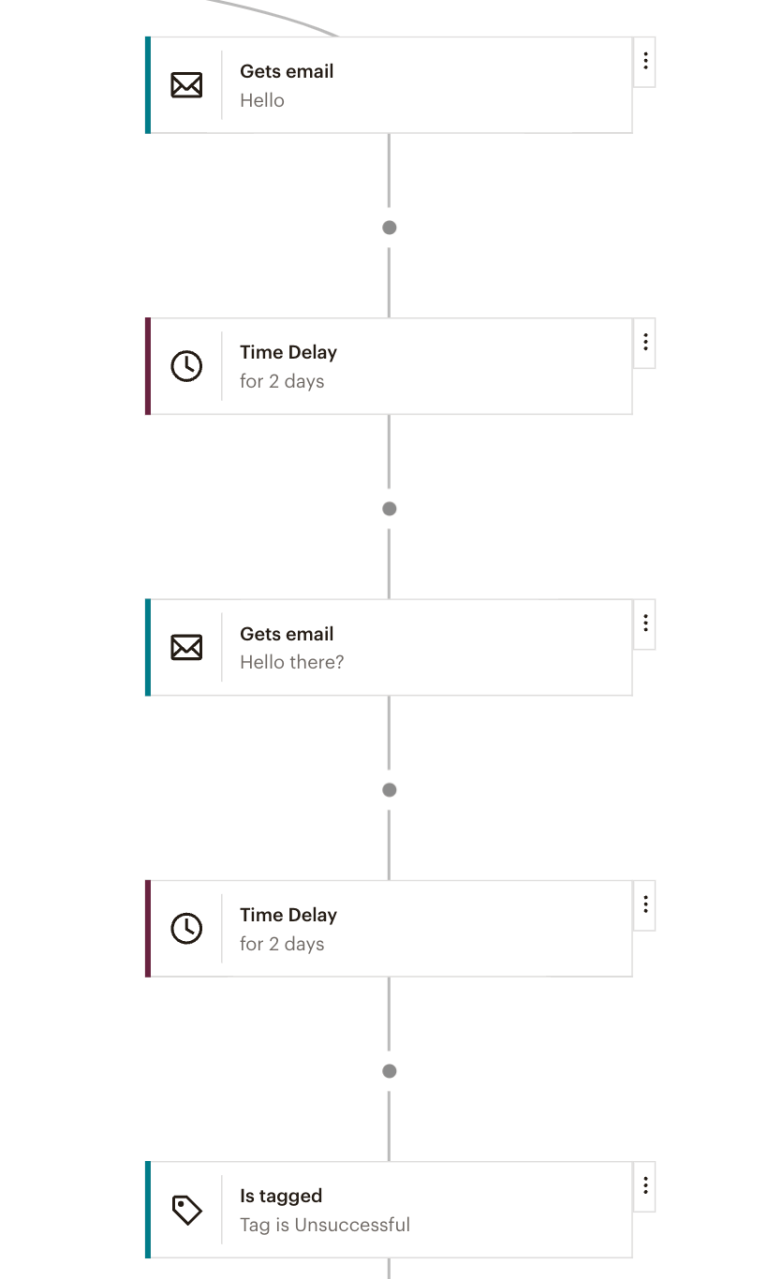Click the connector dot above the second Time Delay
Viewport: 768px width, 1279px height.
coord(389,789)
